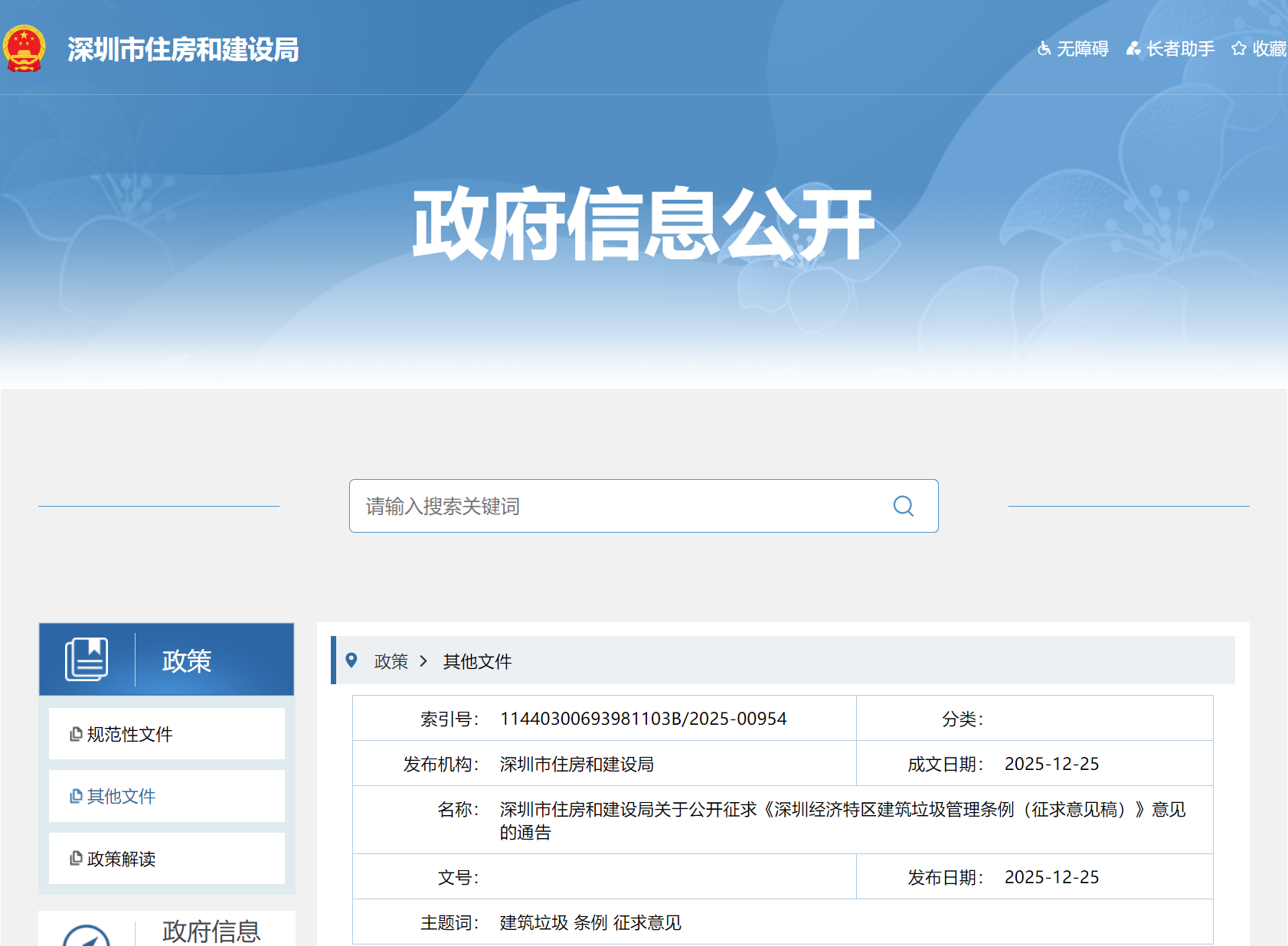Click the 收藏 star icon
Screen dimensions: 1288x946
tap(1238, 49)
